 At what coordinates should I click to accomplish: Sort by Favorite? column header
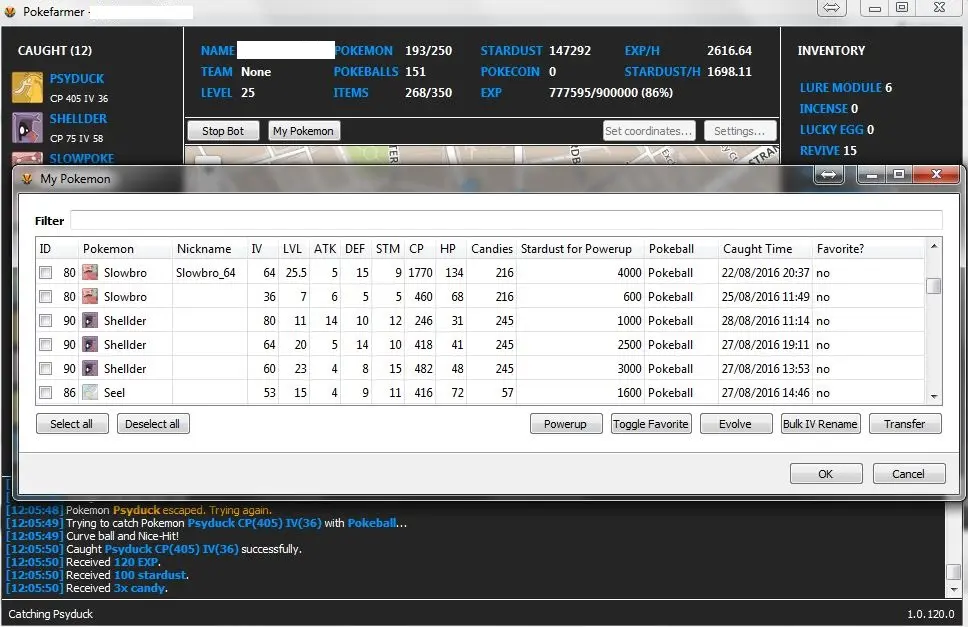pyautogui.click(x=867, y=249)
